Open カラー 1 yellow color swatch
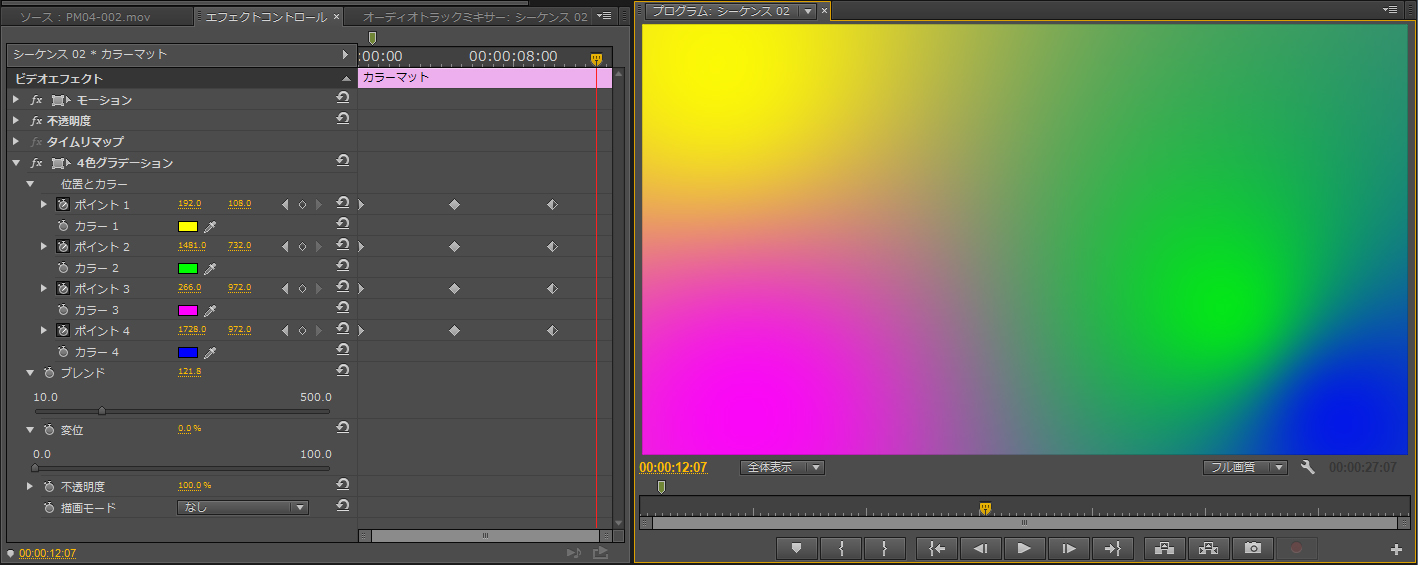Screen dimensions: 1418x565 188,227
